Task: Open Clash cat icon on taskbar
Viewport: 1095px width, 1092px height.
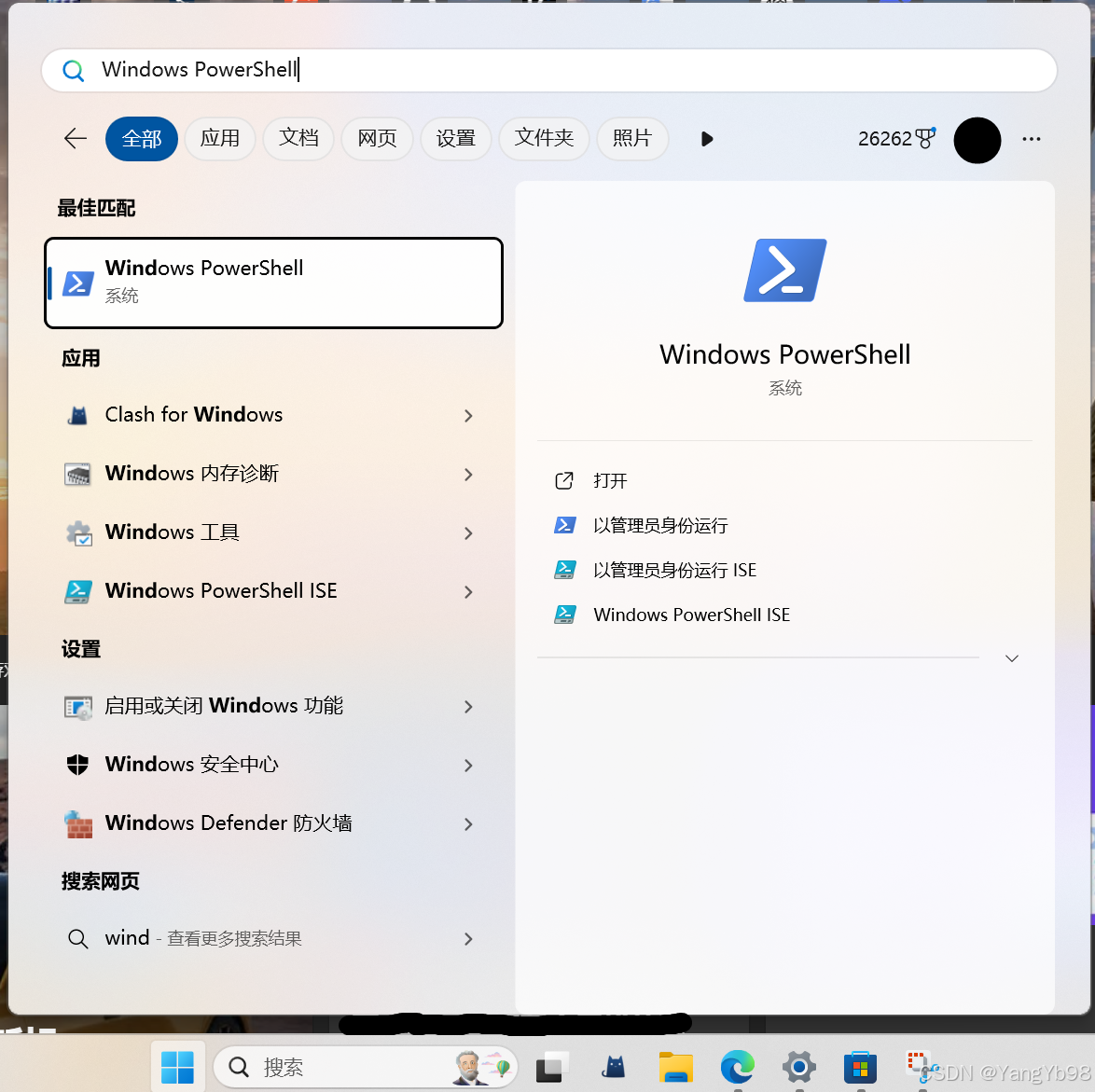Action: coord(614,1066)
